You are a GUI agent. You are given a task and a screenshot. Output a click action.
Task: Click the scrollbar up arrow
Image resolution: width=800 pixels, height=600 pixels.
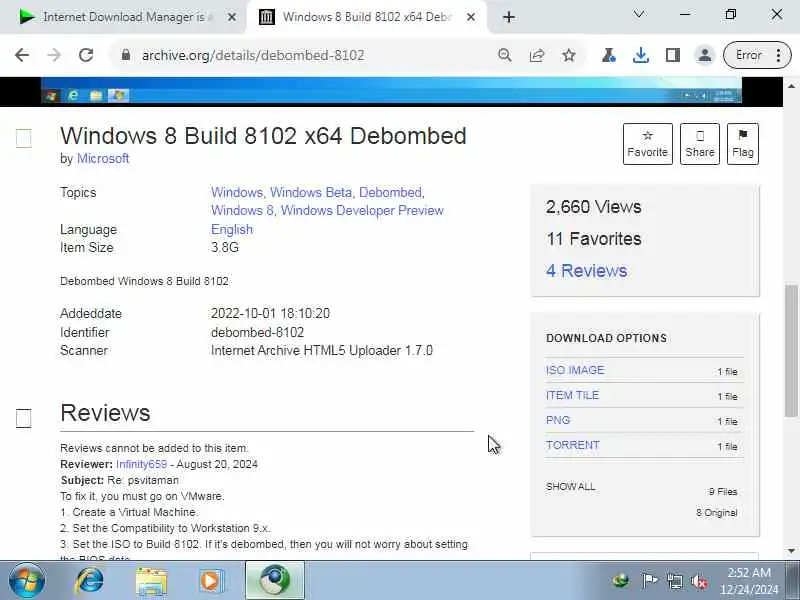791,86
